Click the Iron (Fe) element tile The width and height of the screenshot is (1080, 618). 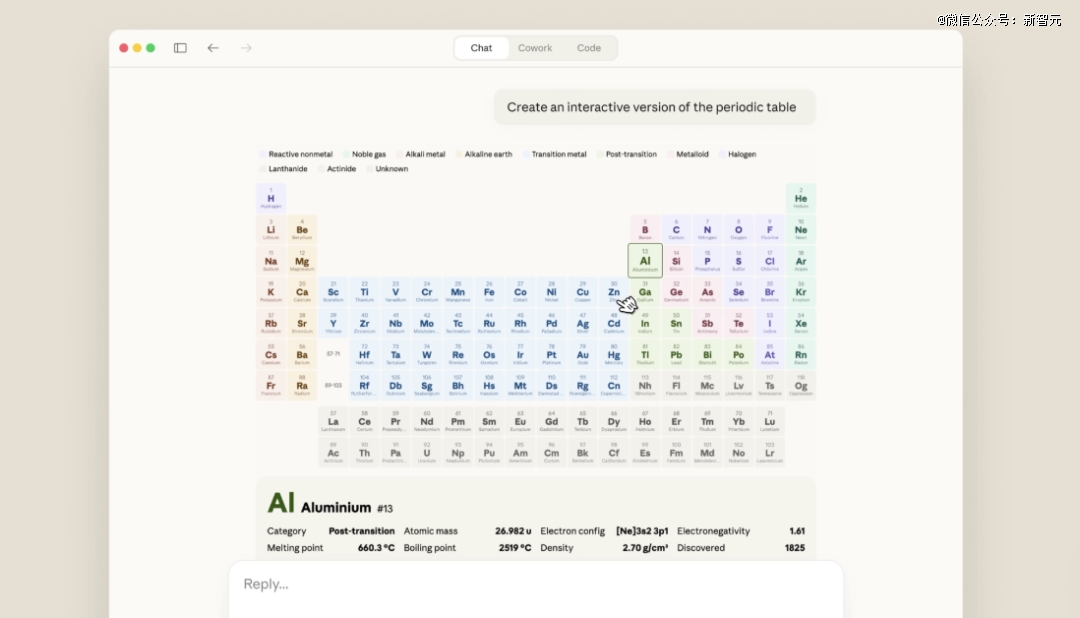pyautogui.click(x=489, y=293)
